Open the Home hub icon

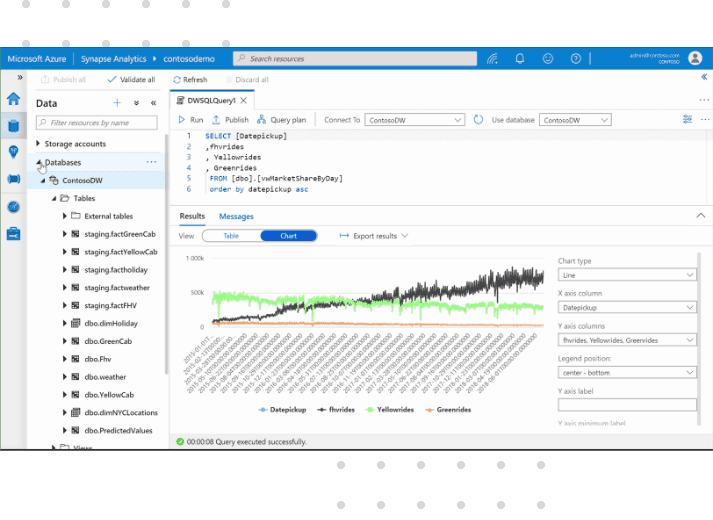coord(13,99)
